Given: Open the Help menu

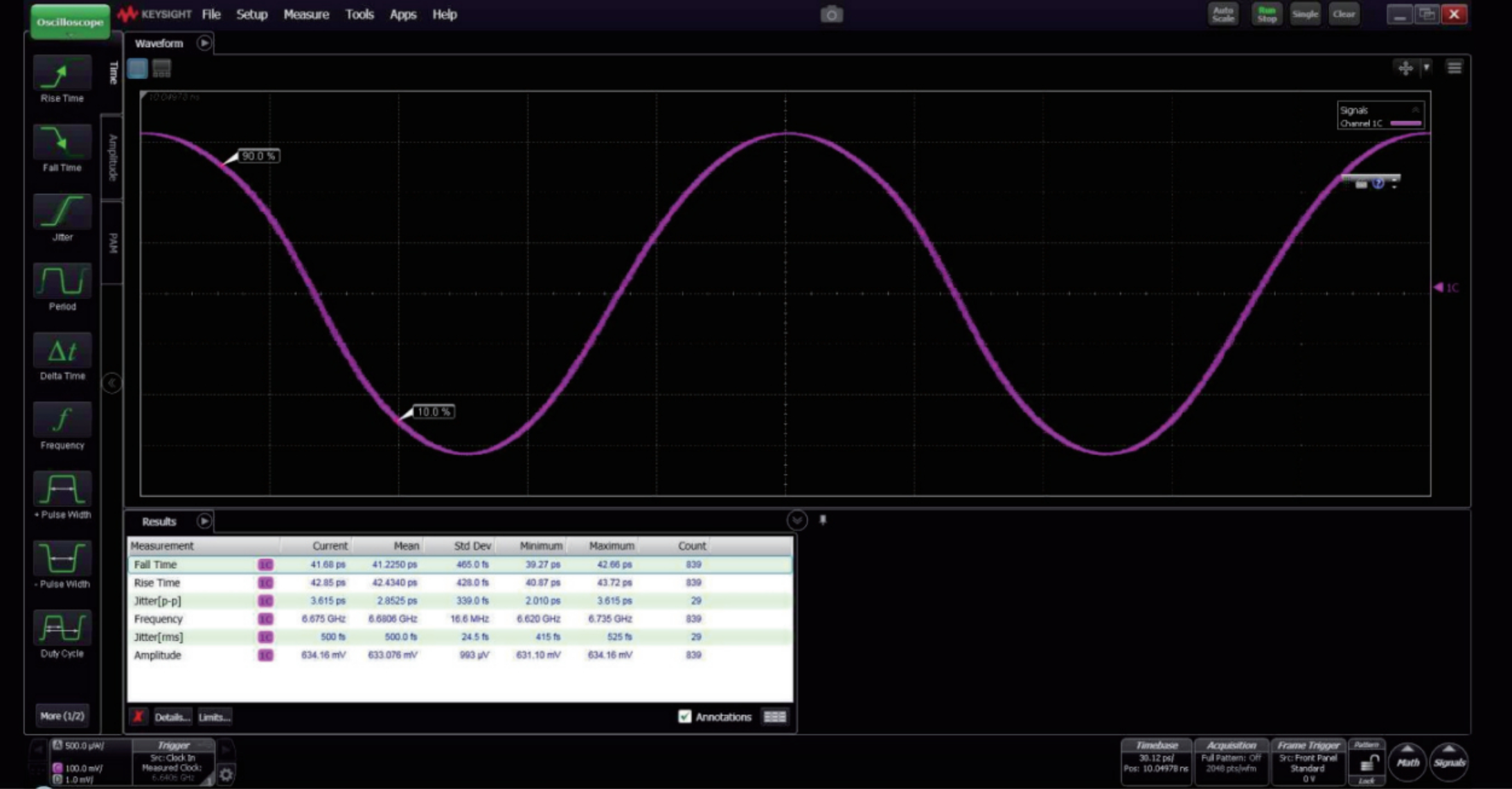Looking at the screenshot, I should (445, 15).
